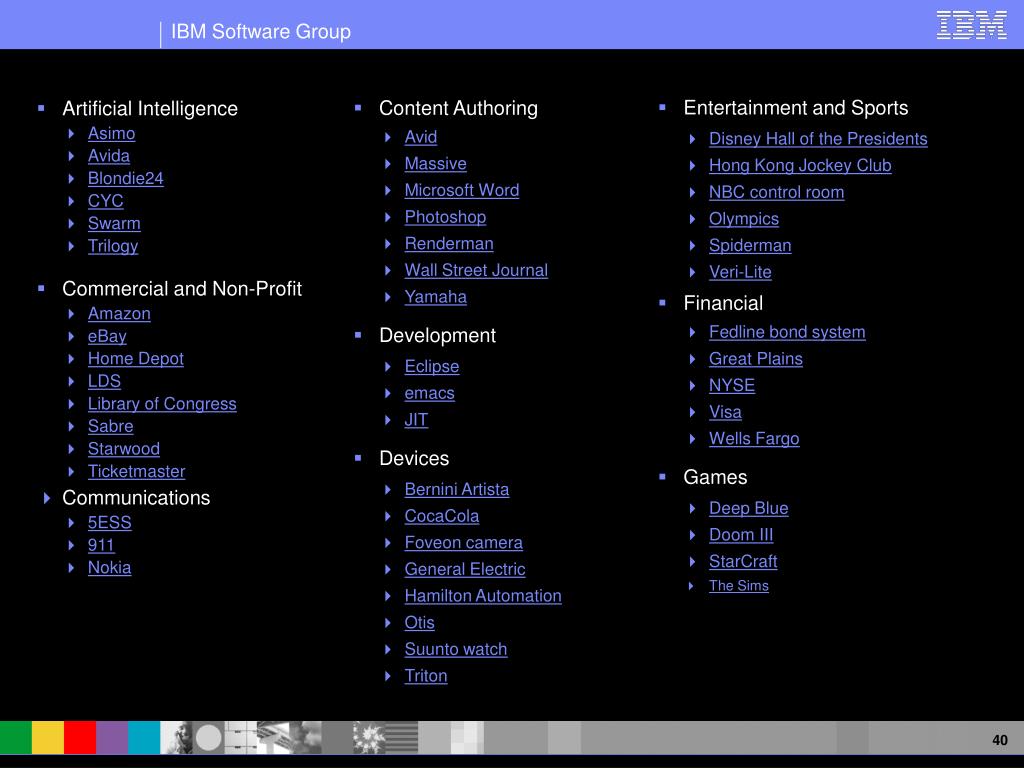Screen dimensions: 1024x768
Task: Open Blondie24 link
Action: coord(125,178)
